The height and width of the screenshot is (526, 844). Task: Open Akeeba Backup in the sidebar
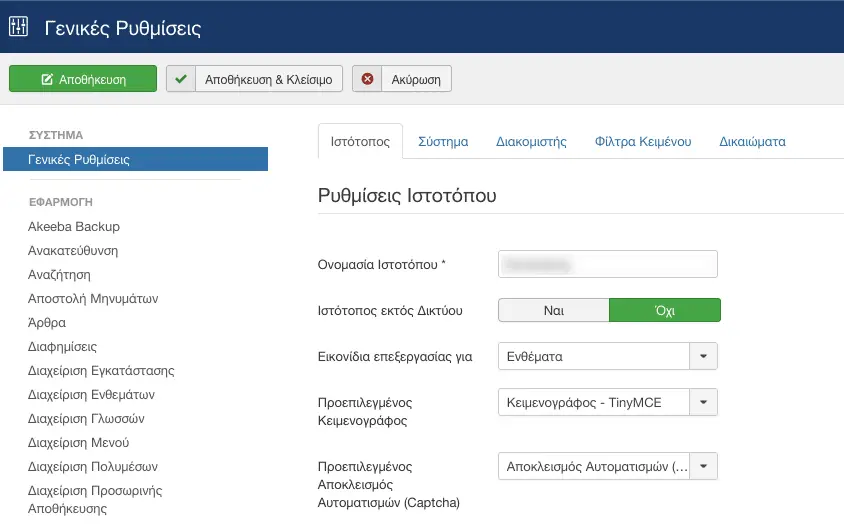click(x=74, y=227)
